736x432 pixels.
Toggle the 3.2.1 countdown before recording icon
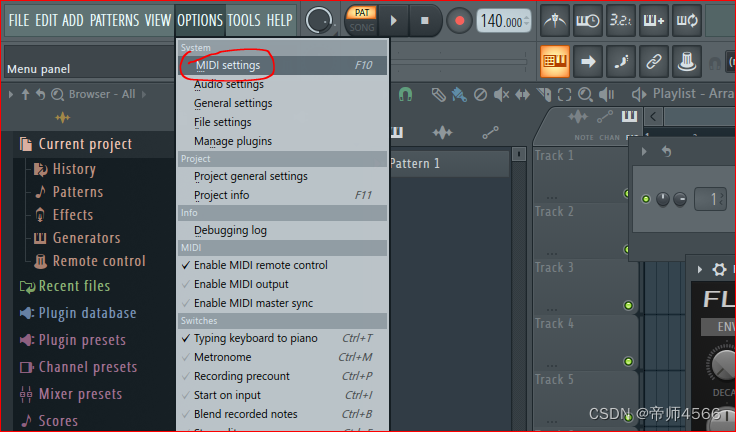(x=621, y=21)
